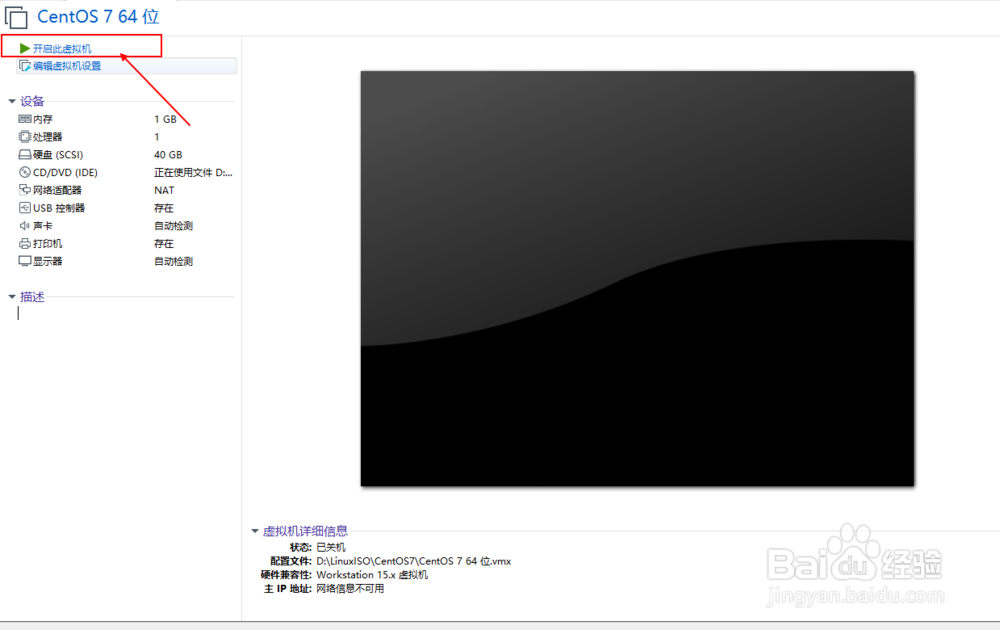Click the 虚拟机详细信息 heading text
Image resolution: width=1000 pixels, height=630 pixels.
pyautogui.click(x=305, y=531)
